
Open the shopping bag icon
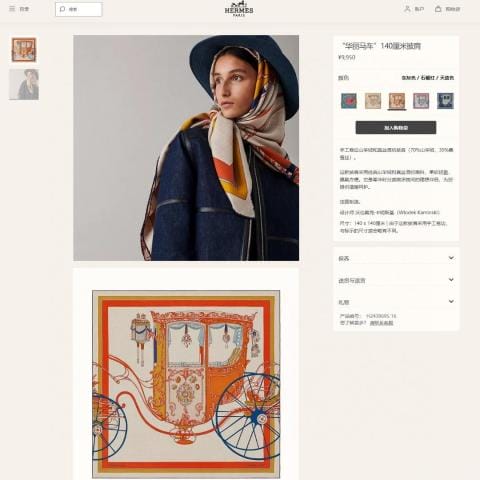point(438,9)
